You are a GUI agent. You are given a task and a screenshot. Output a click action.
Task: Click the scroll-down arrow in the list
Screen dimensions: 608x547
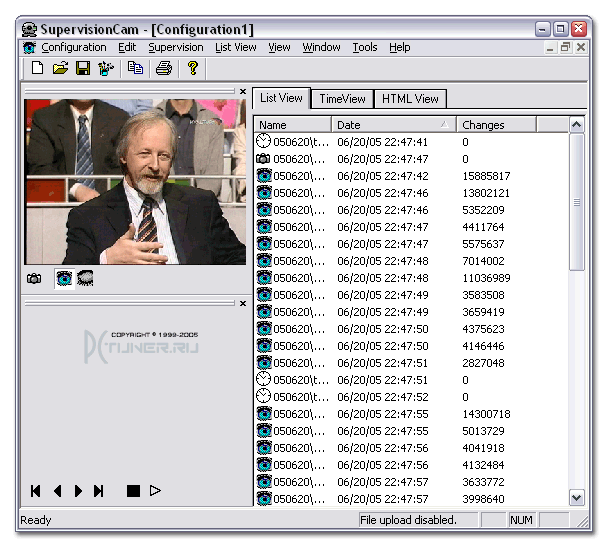click(x=577, y=497)
